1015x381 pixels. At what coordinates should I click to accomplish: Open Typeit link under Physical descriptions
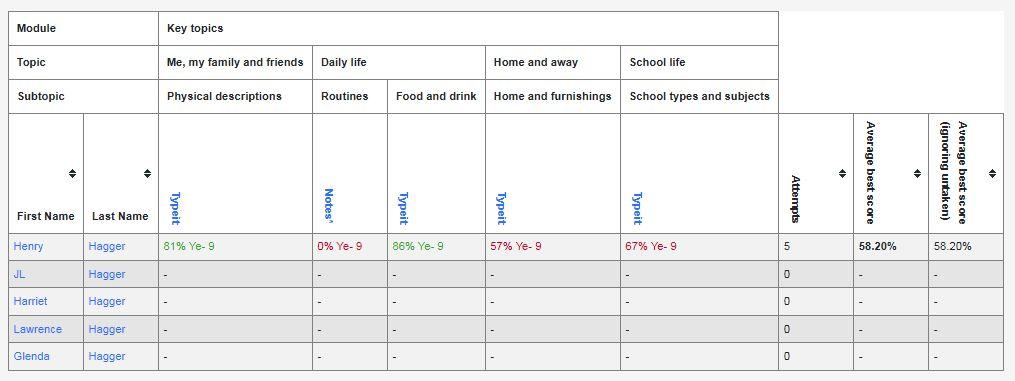pos(175,208)
